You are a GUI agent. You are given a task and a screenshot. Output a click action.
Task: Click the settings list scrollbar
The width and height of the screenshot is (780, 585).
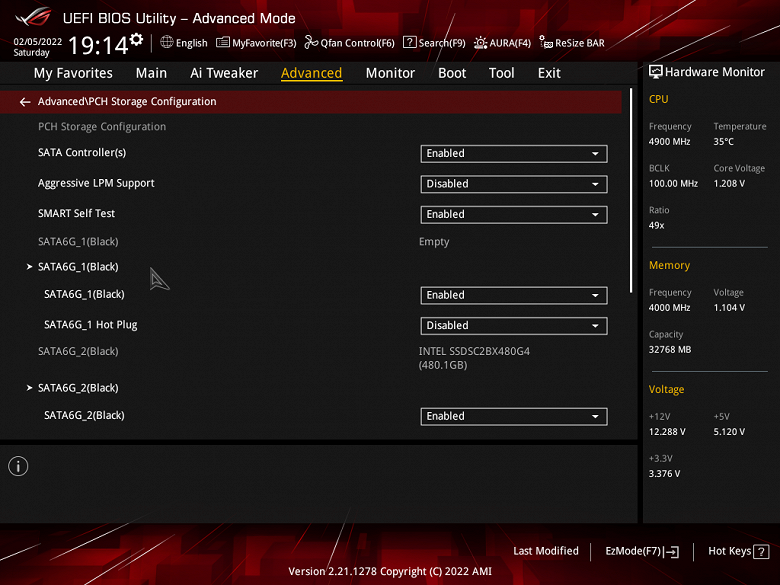coord(631,191)
